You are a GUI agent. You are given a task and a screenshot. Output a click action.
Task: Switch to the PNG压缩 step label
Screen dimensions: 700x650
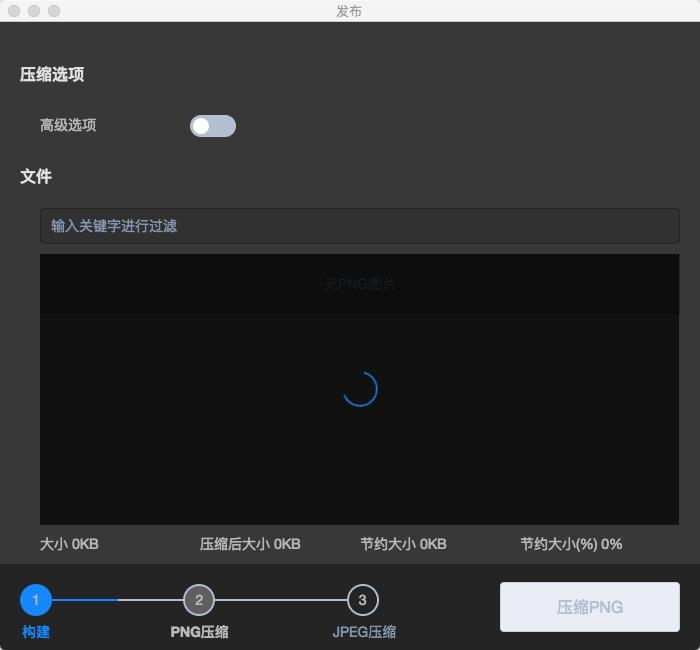click(199, 632)
